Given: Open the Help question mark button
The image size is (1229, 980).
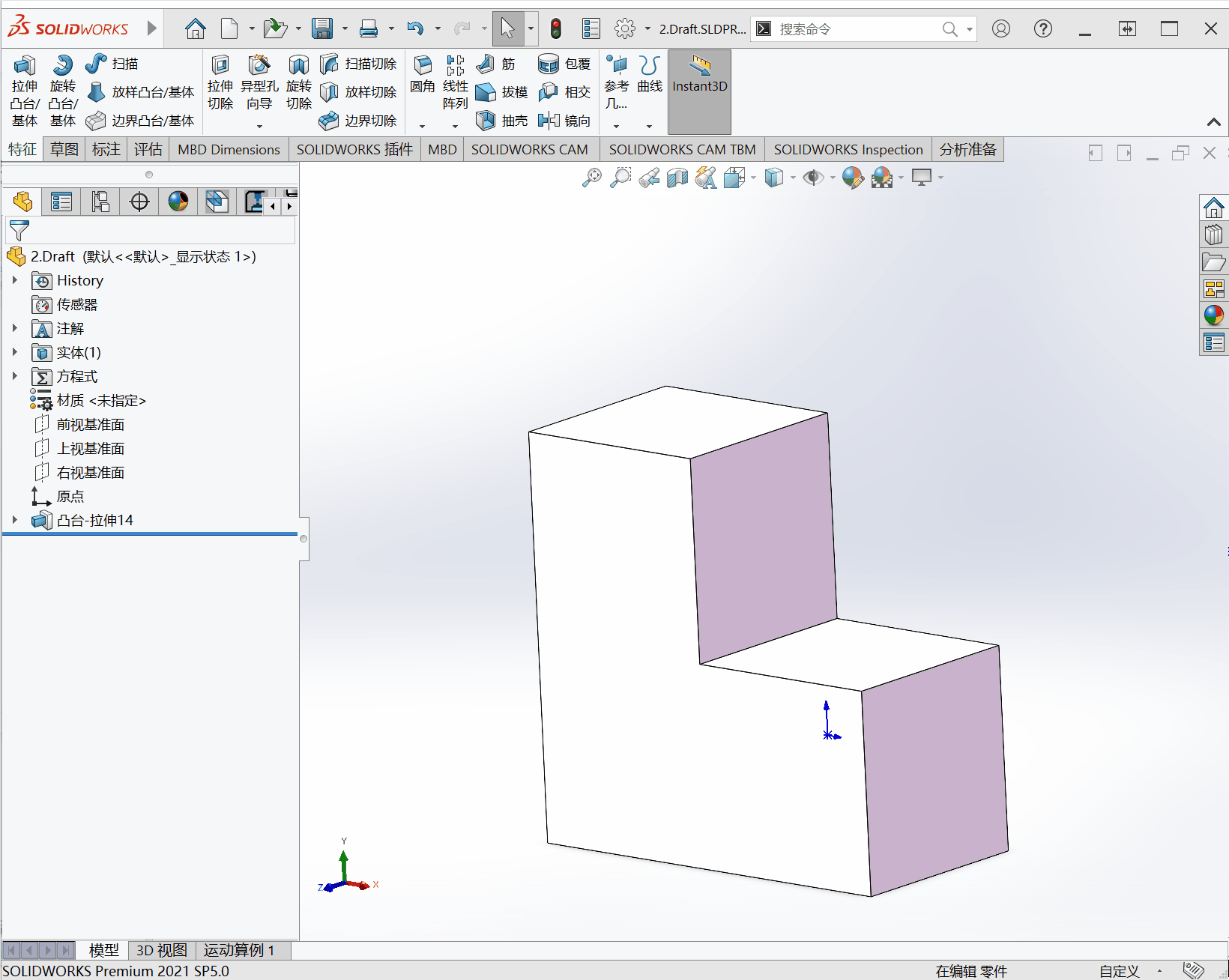Looking at the screenshot, I should pos(1043,28).
